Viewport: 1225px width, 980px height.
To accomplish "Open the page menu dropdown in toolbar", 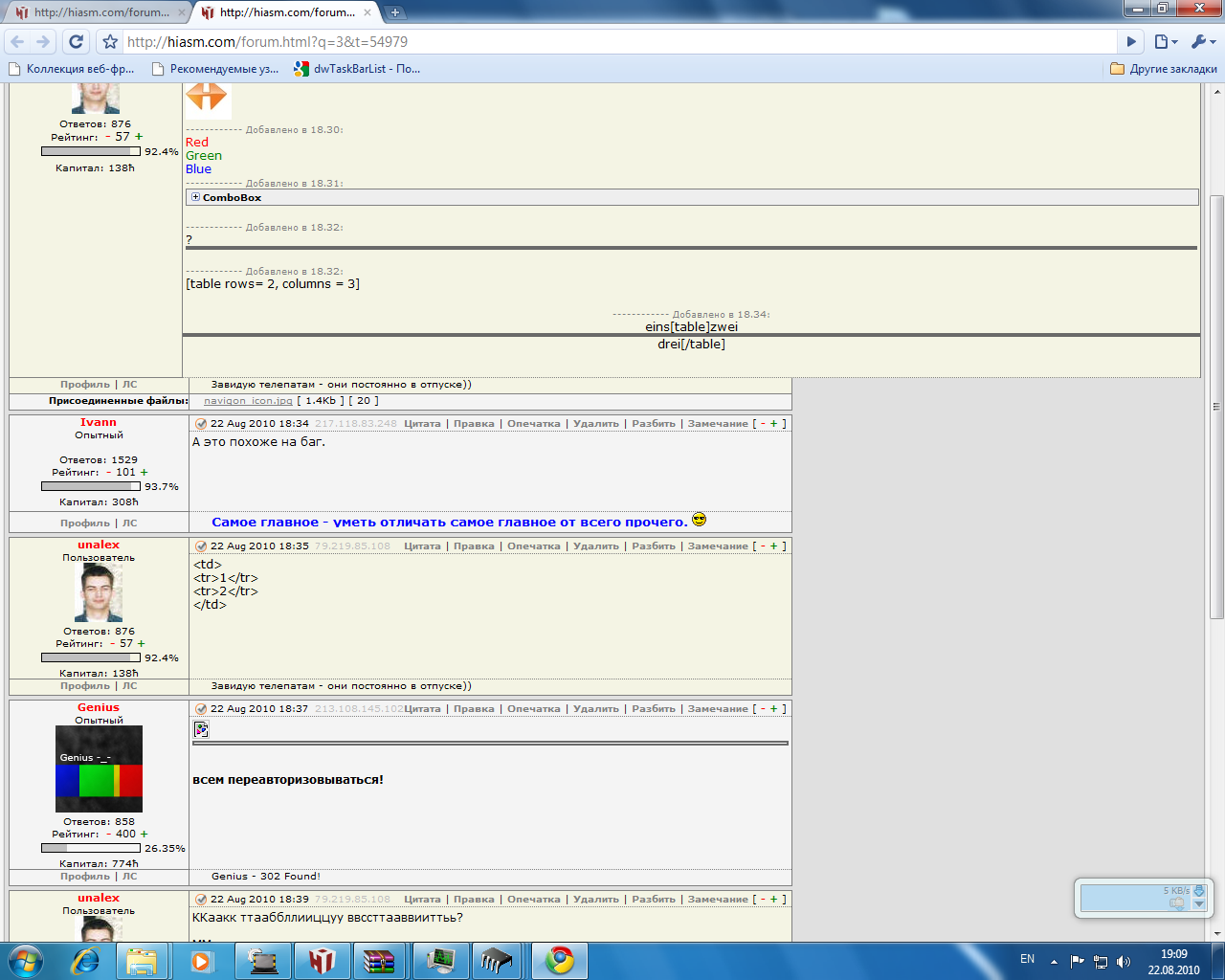I will click(x=1165, y=42).
